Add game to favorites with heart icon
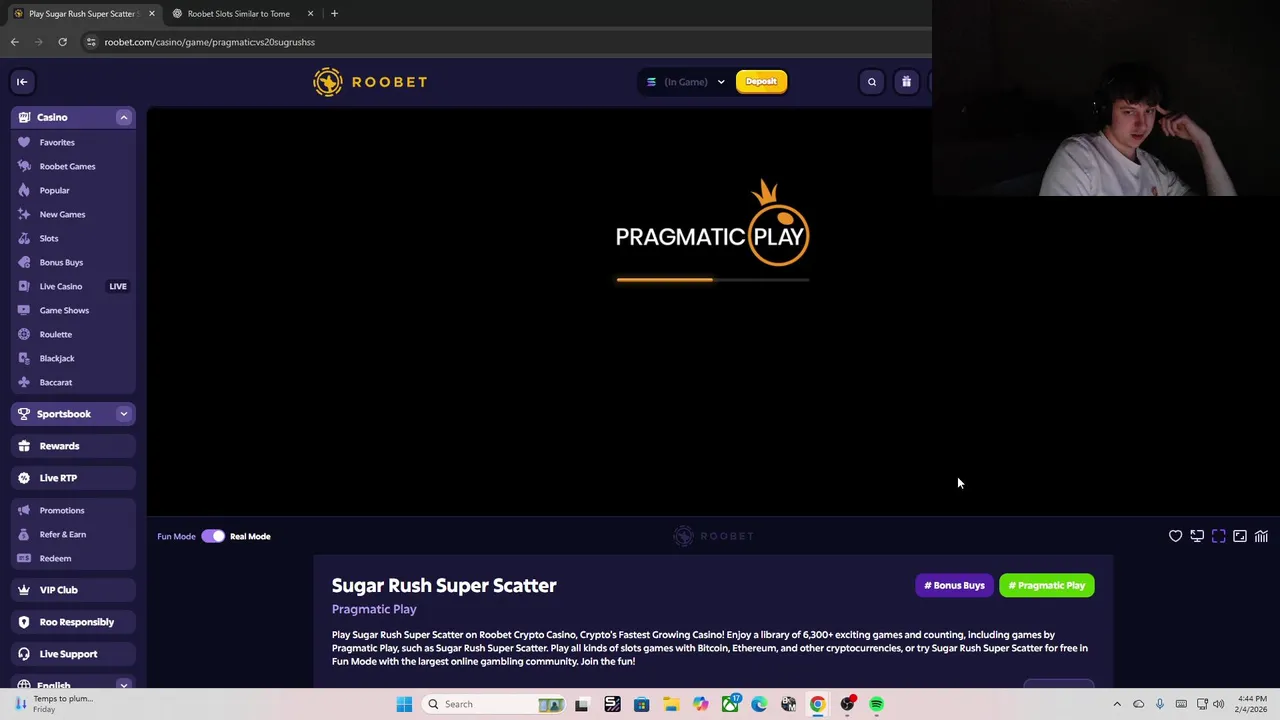The height and width of the screenshot is (720, 1280). [1175, 536]
